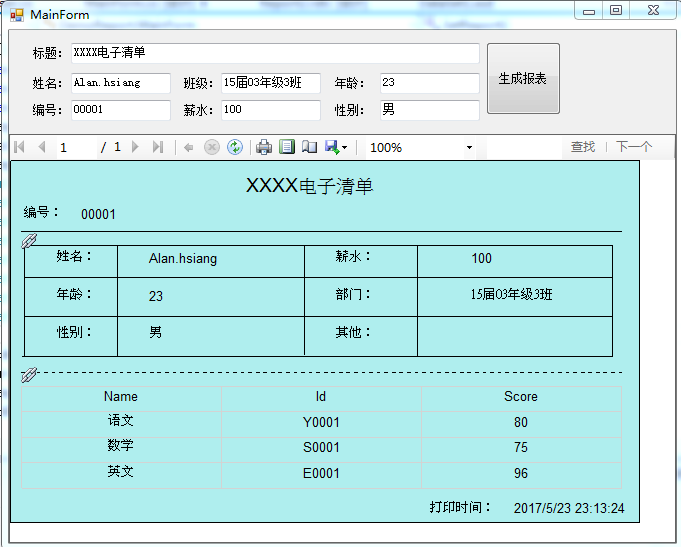Close the MainForm window
Screen dimensions: 681x547
(x=653, y=11)
